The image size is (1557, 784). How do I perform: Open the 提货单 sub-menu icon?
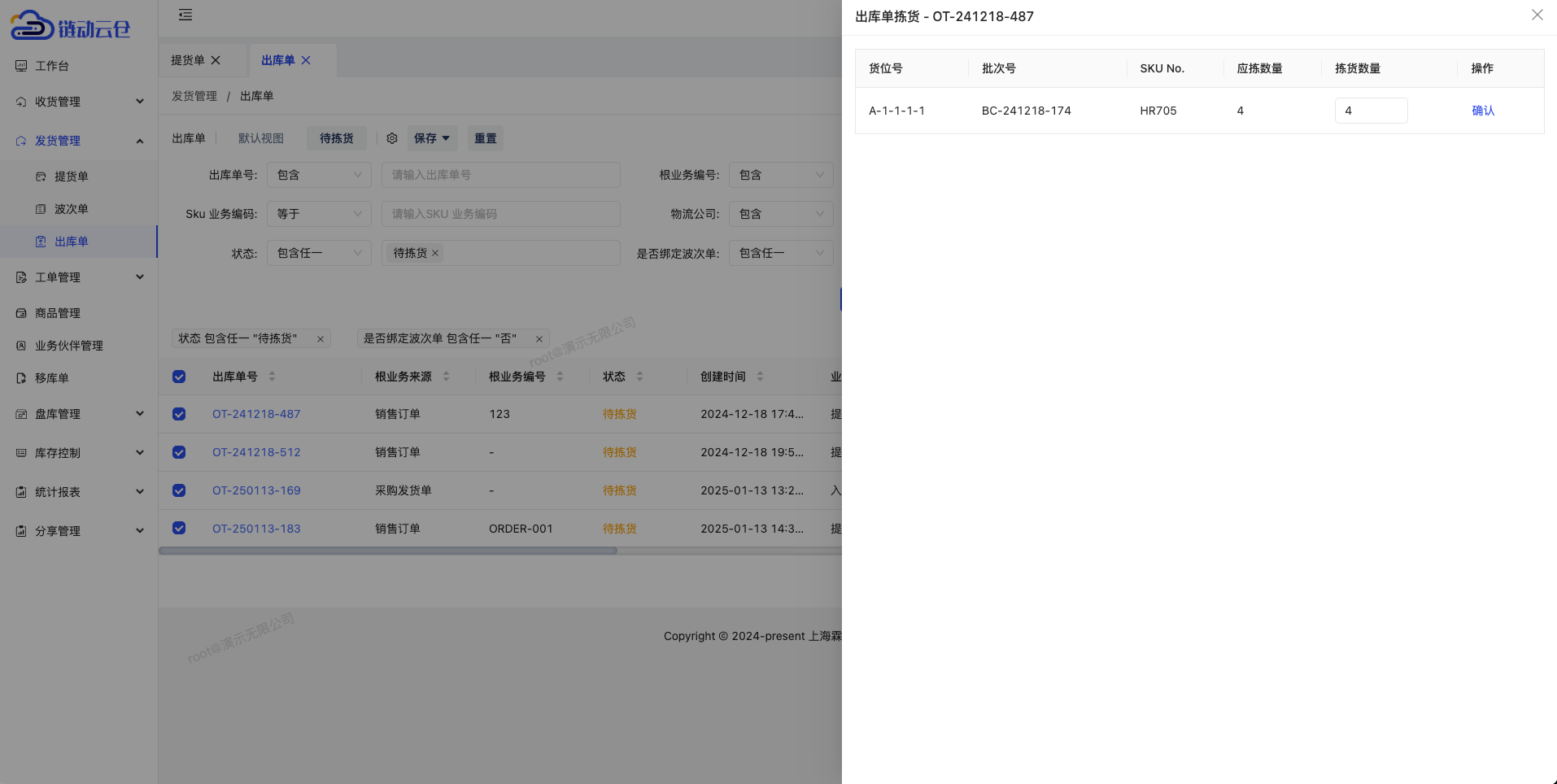41,176
